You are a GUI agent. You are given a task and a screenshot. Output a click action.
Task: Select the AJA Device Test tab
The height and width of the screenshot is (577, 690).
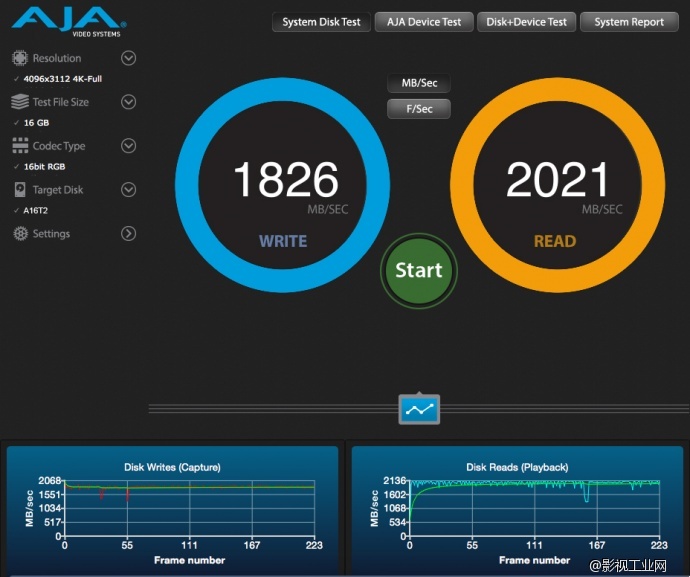coord(424,22)
